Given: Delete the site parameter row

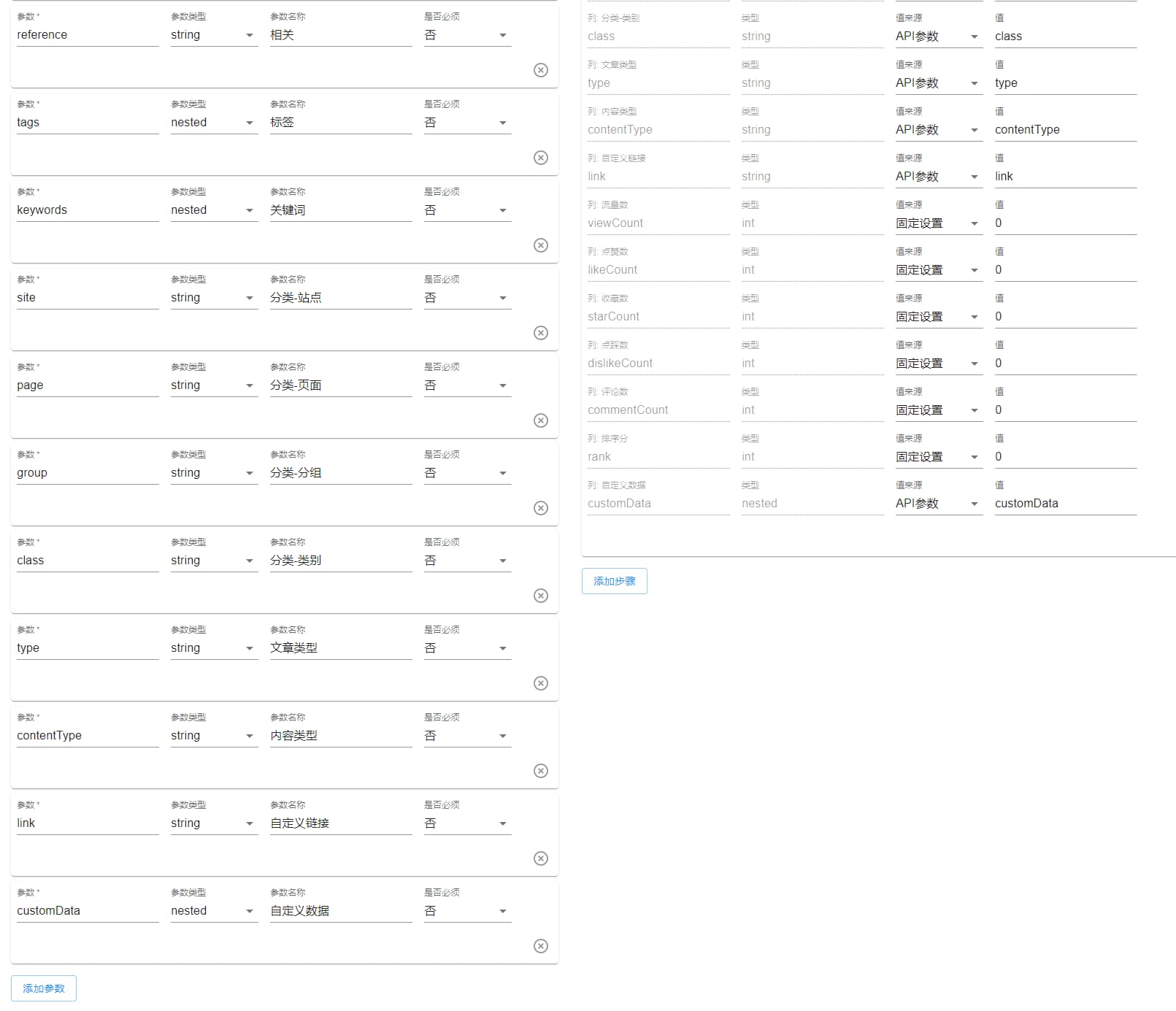Looking at the screenshot, I should 540,333.
